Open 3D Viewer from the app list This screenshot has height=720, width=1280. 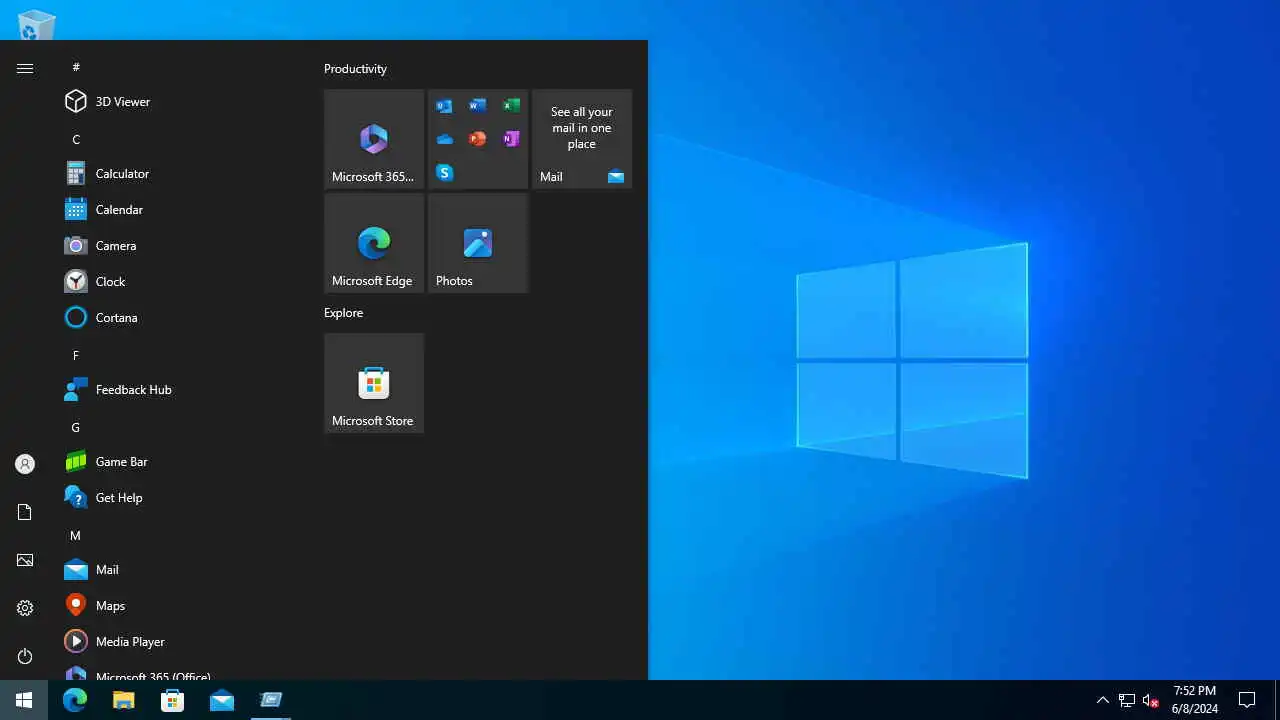182,101
